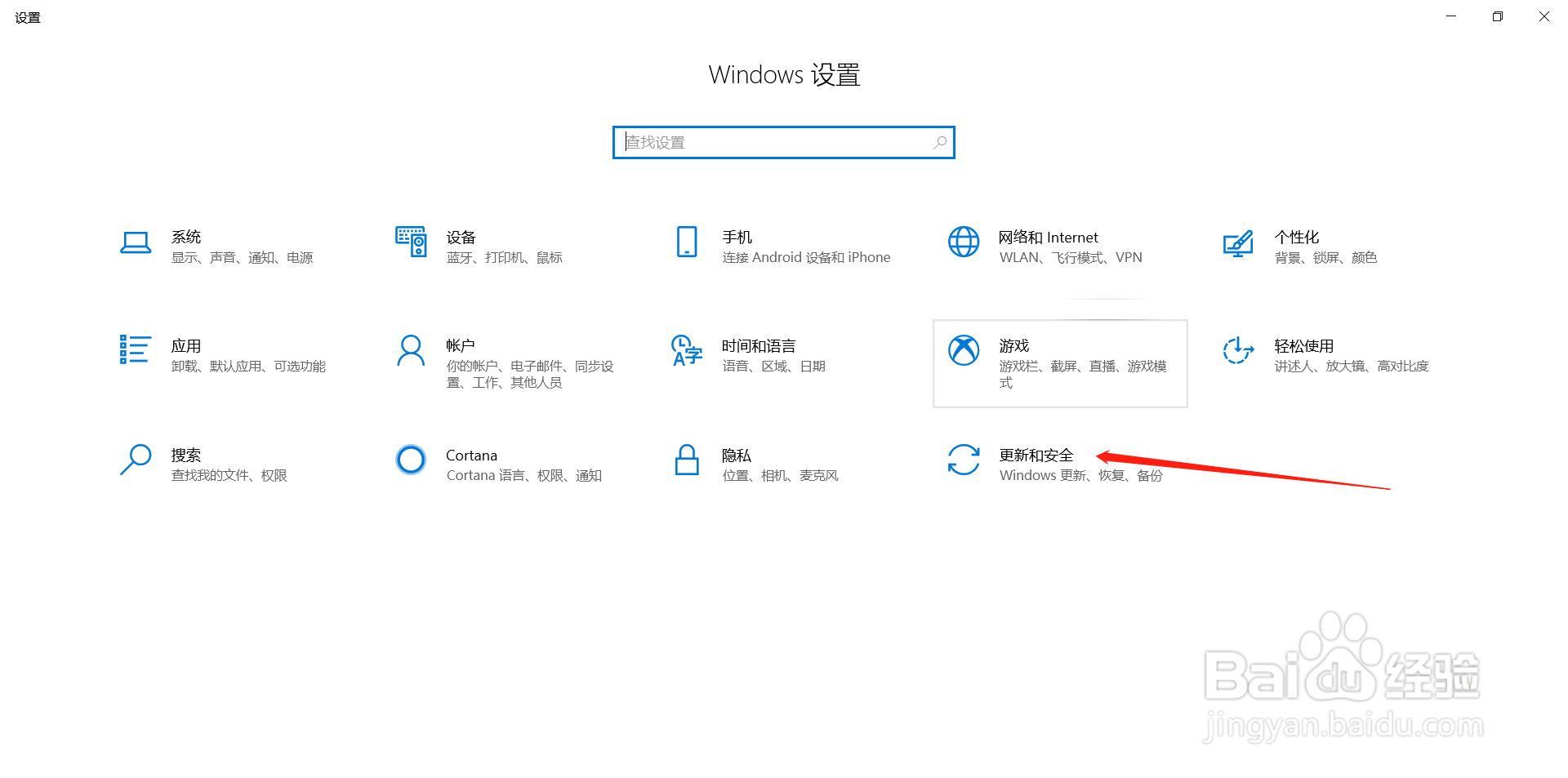Open the 搜索 magnifier icon

pos(136,459)
